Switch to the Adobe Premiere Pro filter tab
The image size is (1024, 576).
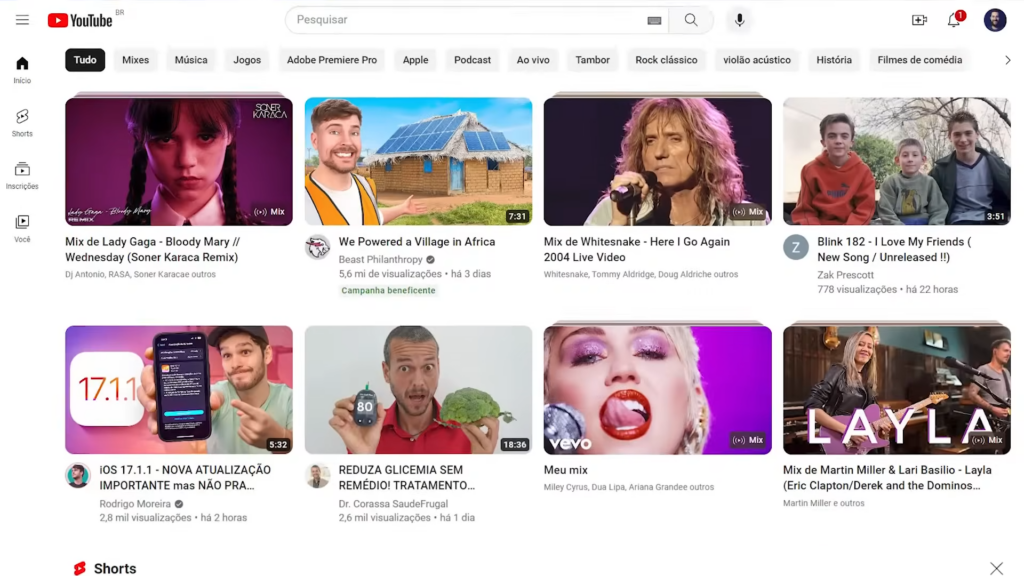click(332, 60)
